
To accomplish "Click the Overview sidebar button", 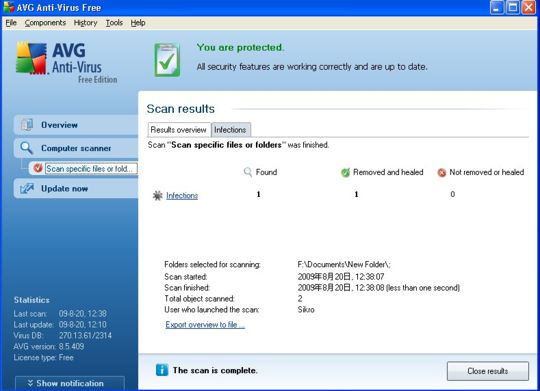I will (x=76, y=125).
